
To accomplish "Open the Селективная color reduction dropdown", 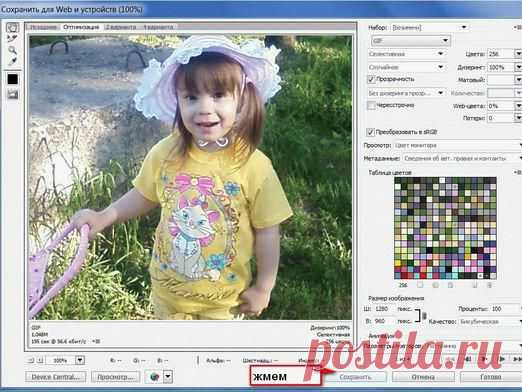I will [406, 54].
